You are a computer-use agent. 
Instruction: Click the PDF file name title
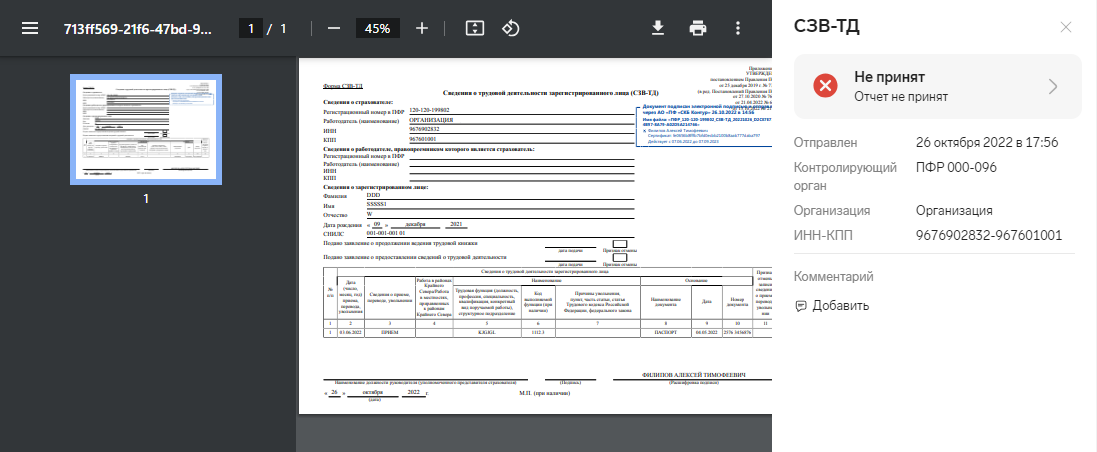tap(138, 28)
